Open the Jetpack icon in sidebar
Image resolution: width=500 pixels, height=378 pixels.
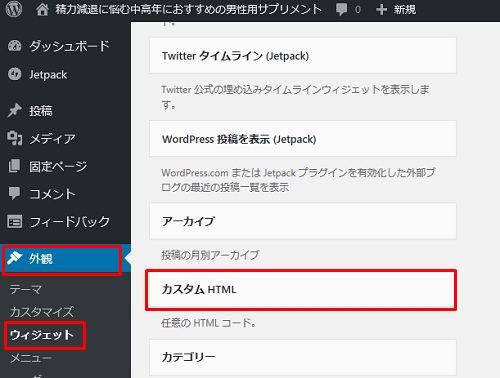14,74
